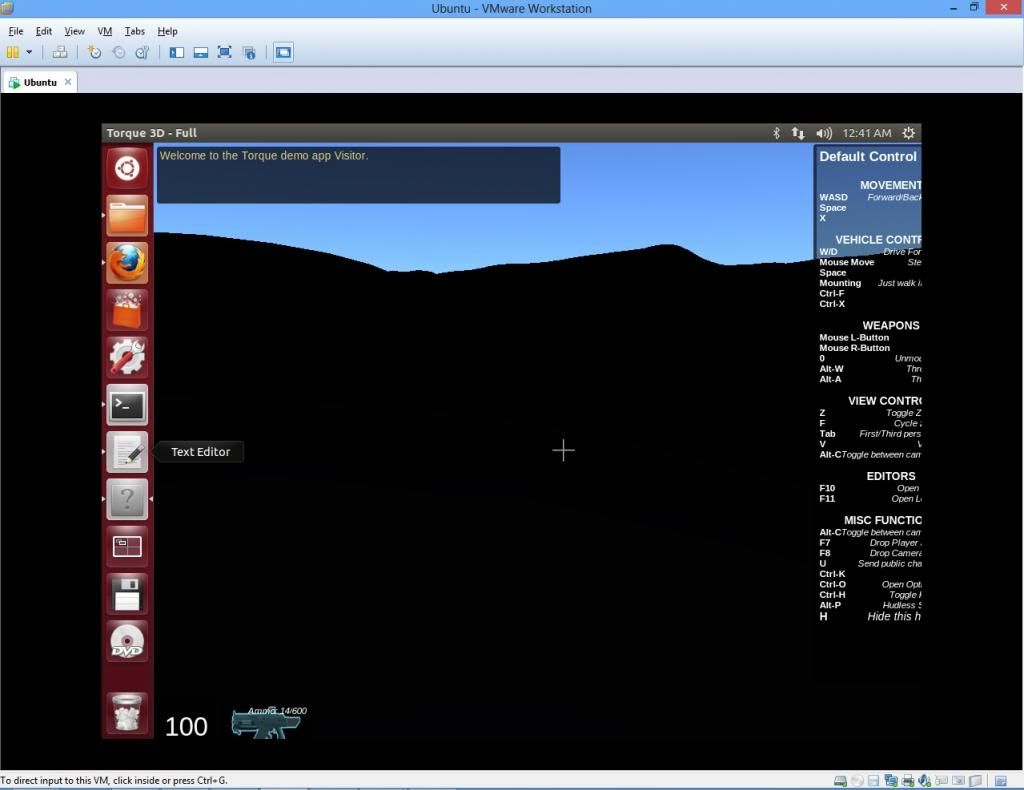The height and width of the screenshot is (790, 1024).
Task: Launch Text Editor from the launcher
Action: pos(127,452)
